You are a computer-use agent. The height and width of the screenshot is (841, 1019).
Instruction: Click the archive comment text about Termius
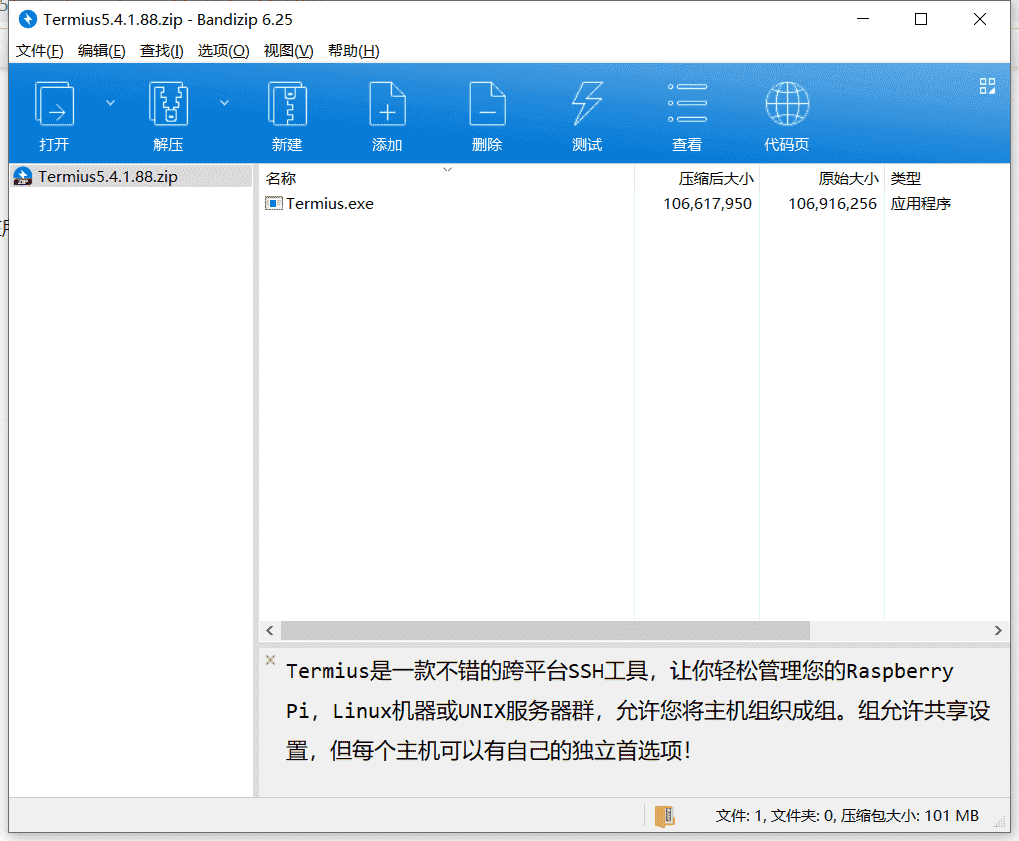(638, 710)
